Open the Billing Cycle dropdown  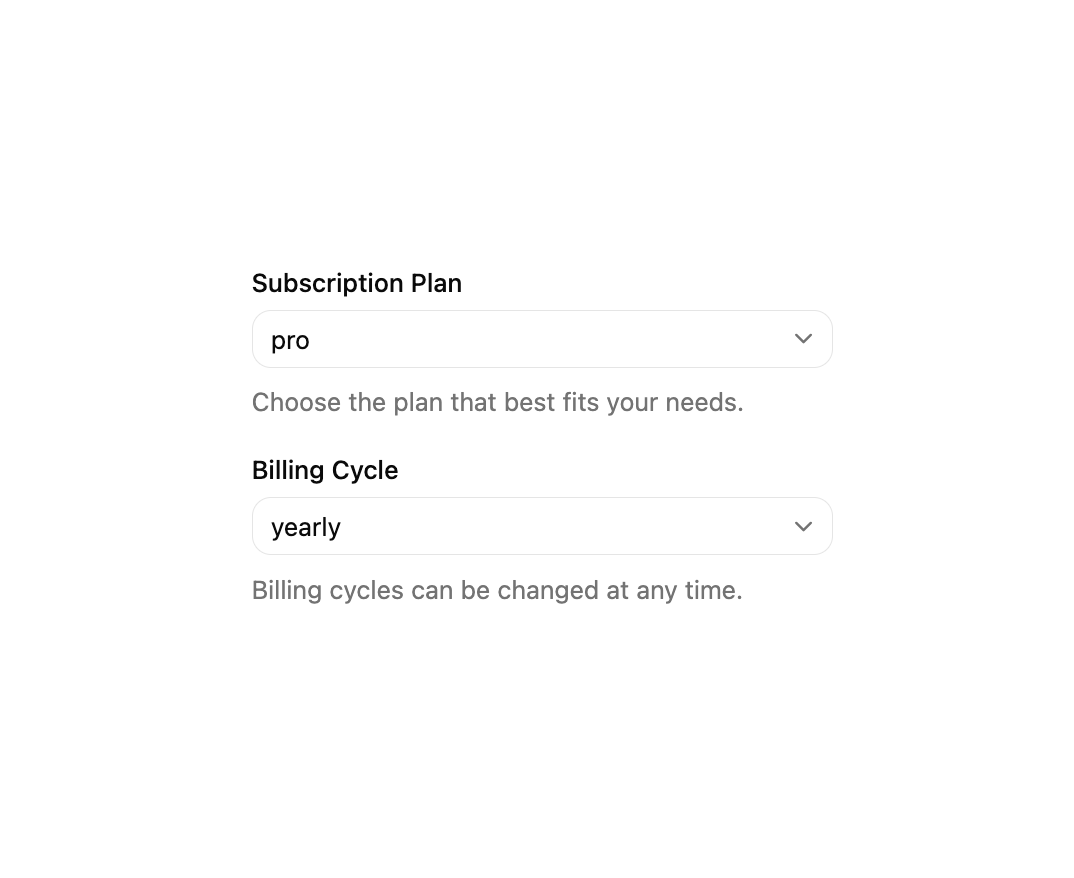click(542, 526)
